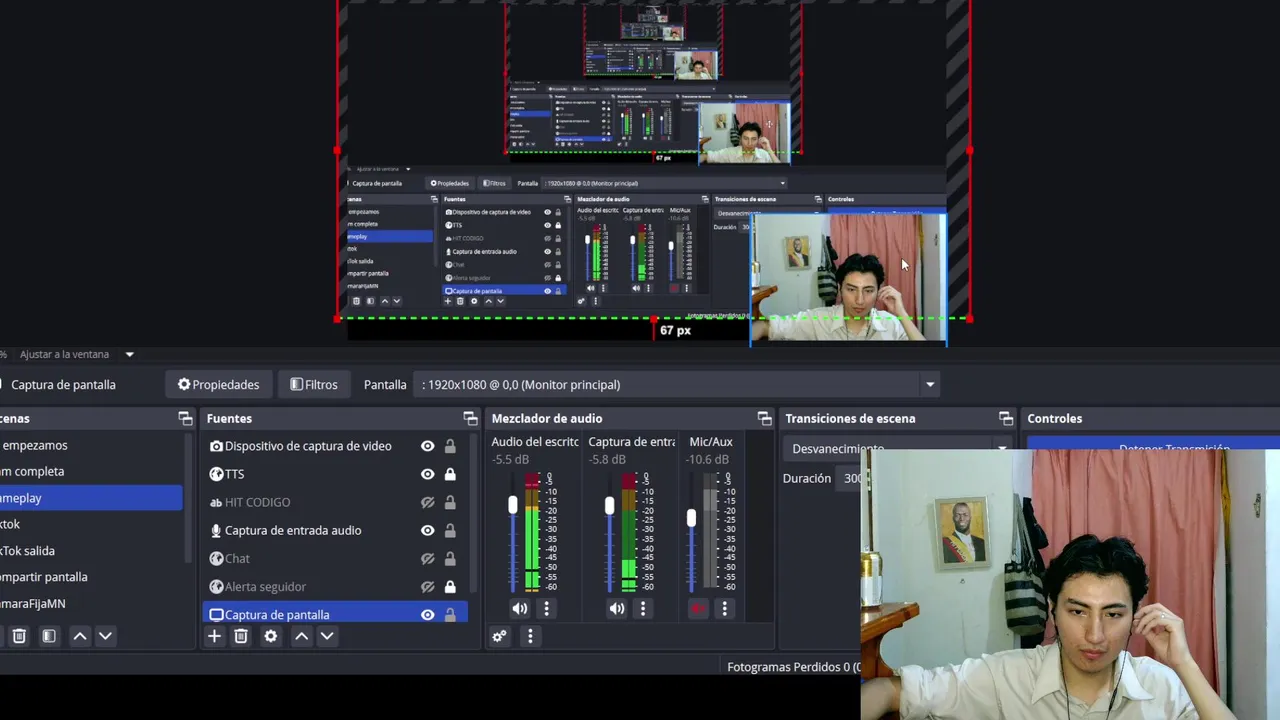This screenshot has width=1280, height=720.
Task: Click 'Captura de pantalla' label in source toolbar
Action: click(x=63, y=384)
